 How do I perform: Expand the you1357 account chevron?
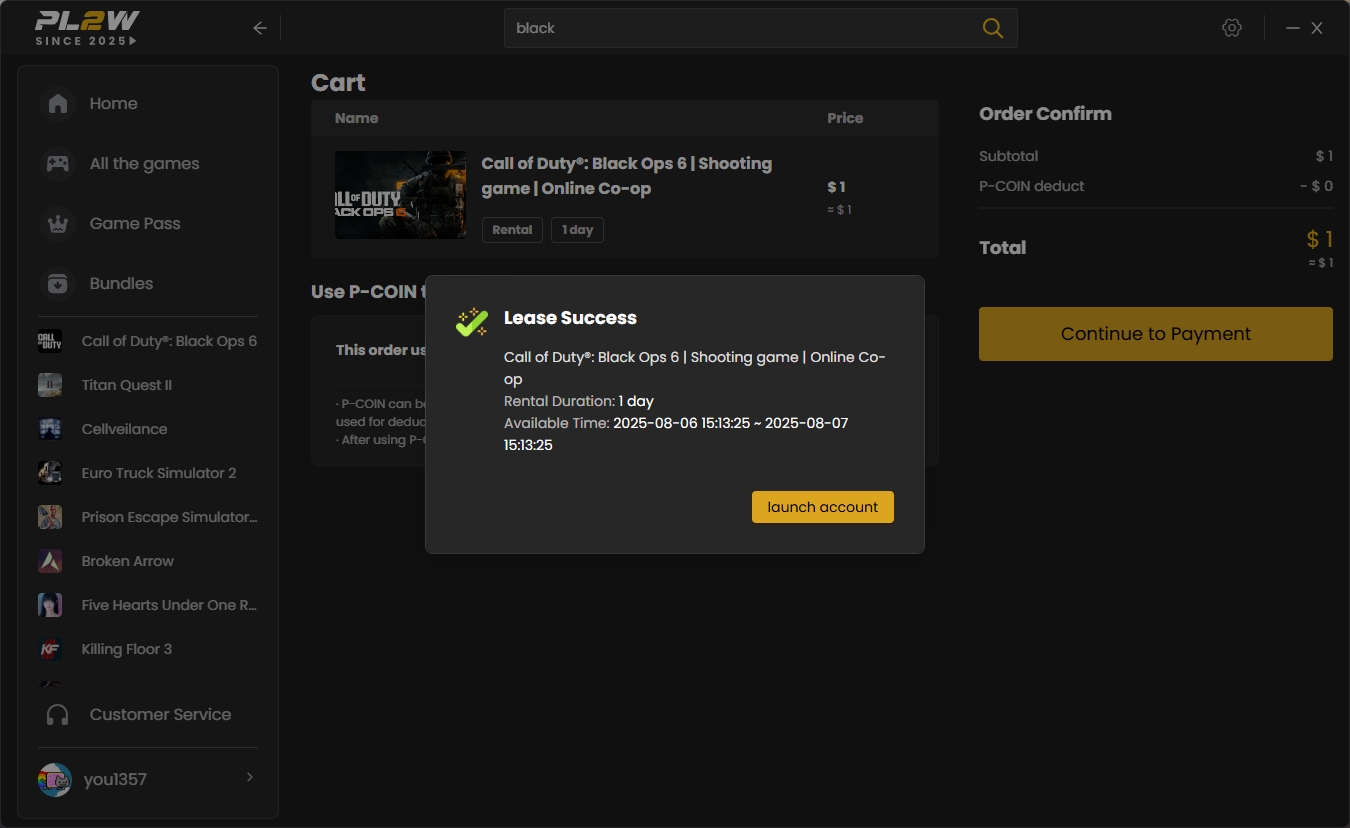click(x=250, y=777)
